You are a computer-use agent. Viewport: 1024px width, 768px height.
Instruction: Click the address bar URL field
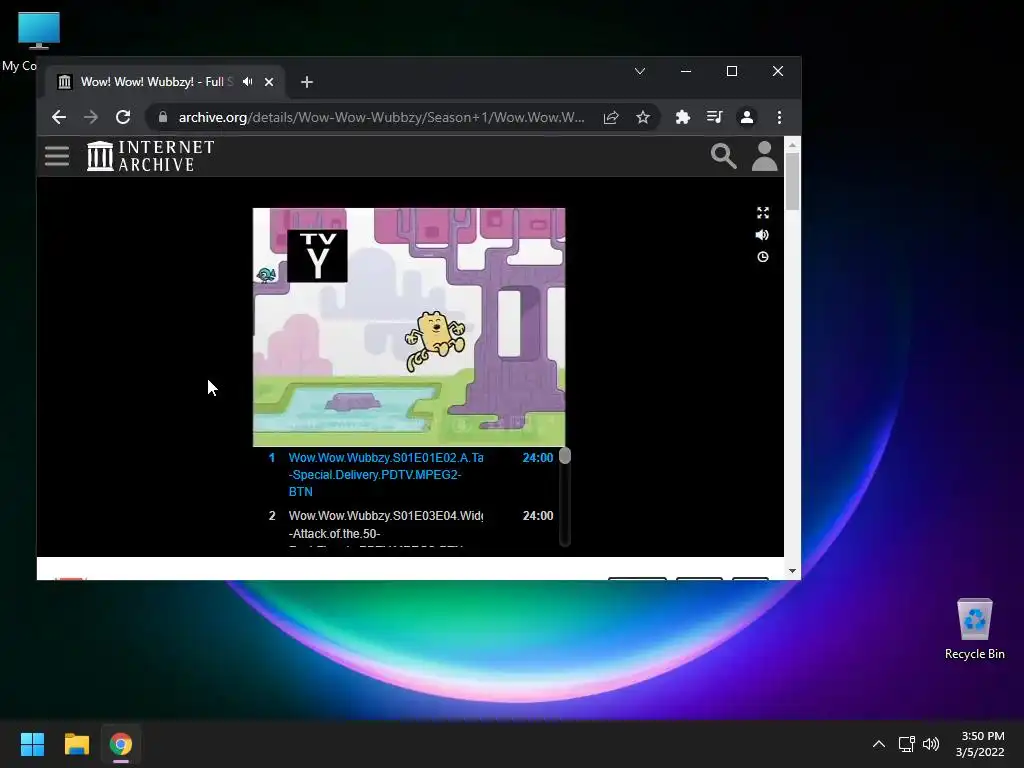pyautogui.click(x=381, y=118)
